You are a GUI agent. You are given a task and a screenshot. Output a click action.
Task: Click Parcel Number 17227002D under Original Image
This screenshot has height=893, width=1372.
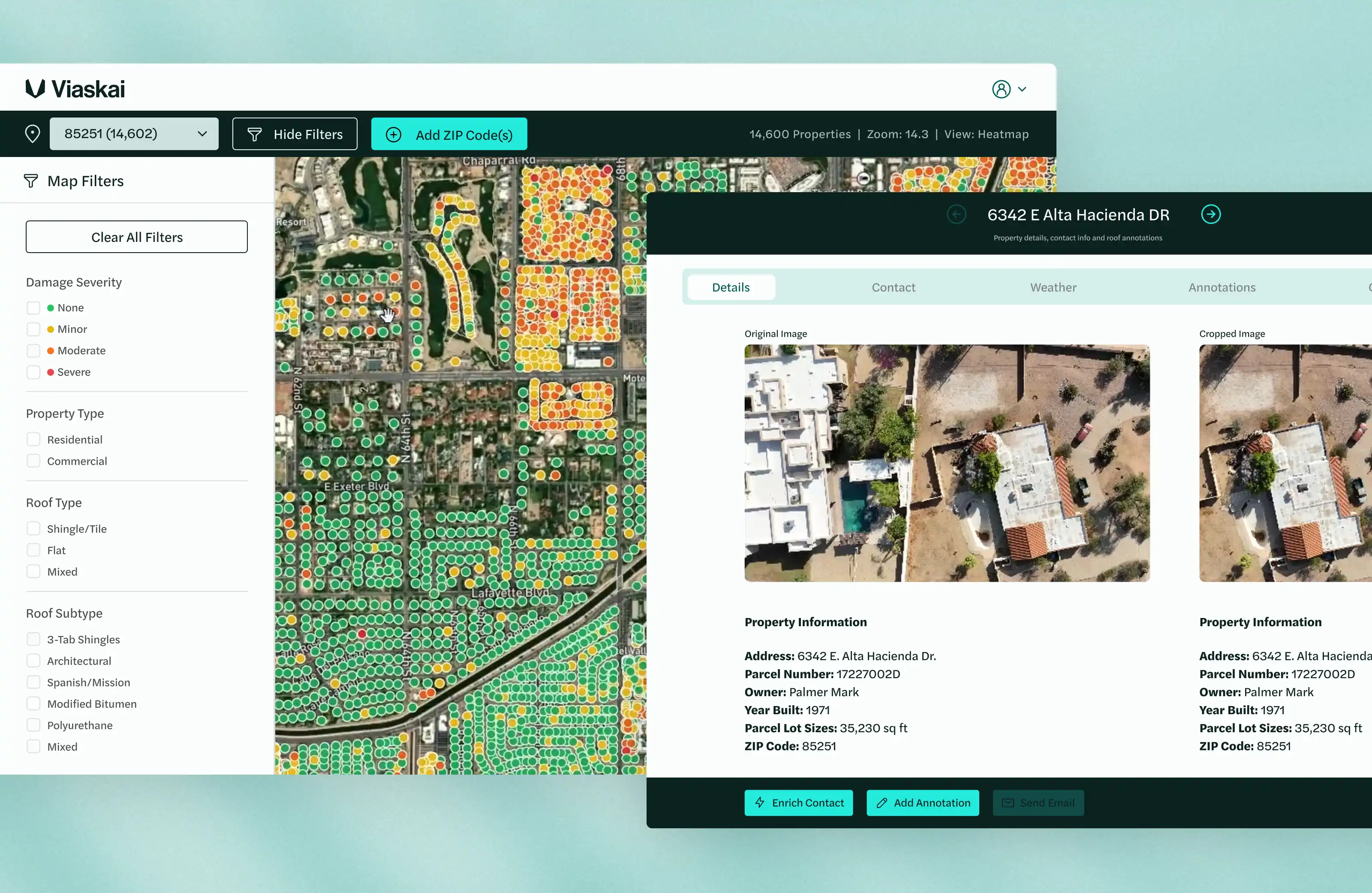(822, 674)
